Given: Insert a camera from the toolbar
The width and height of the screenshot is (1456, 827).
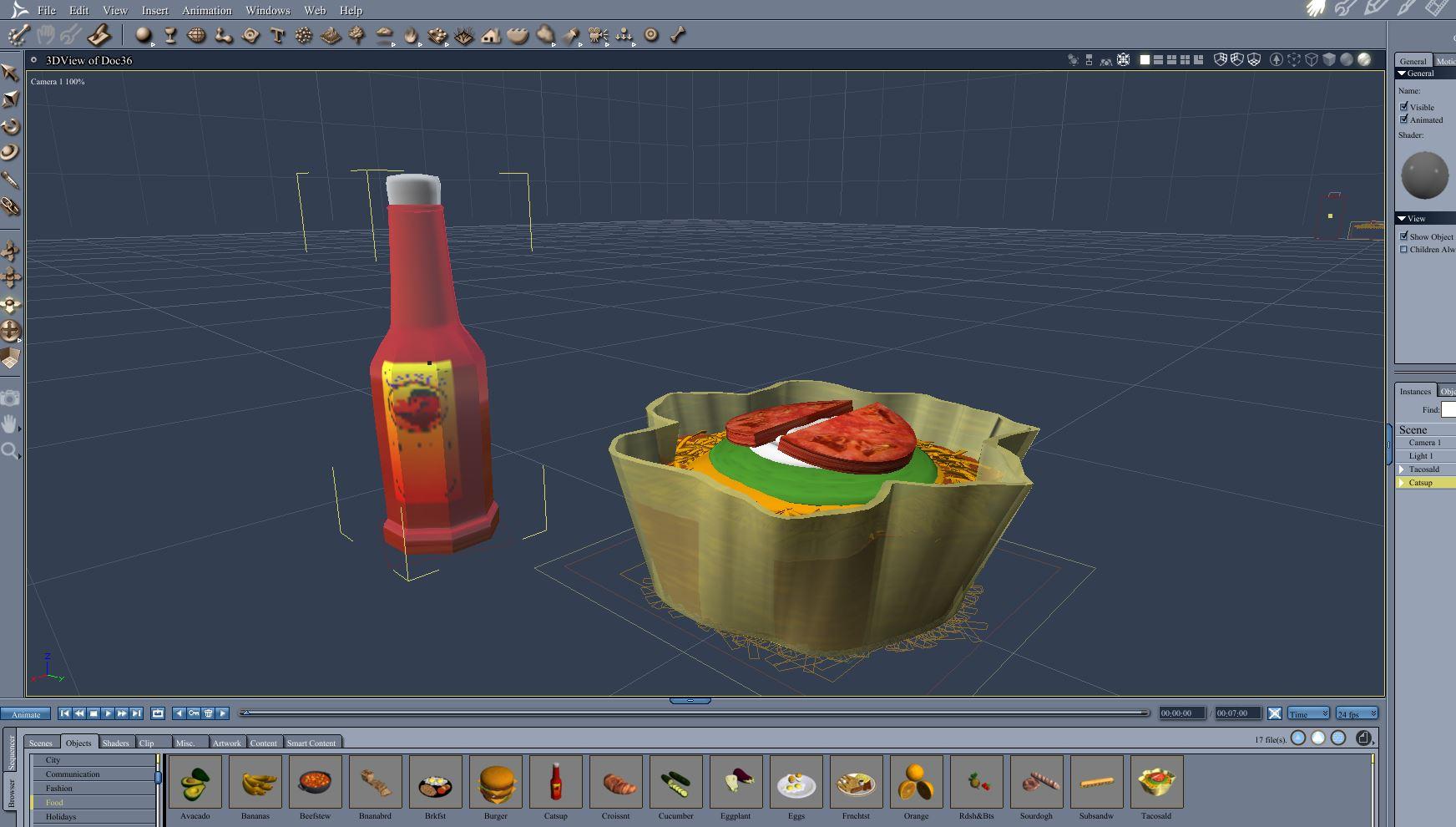Looking at the screenshot, I should tap(598, 35).
